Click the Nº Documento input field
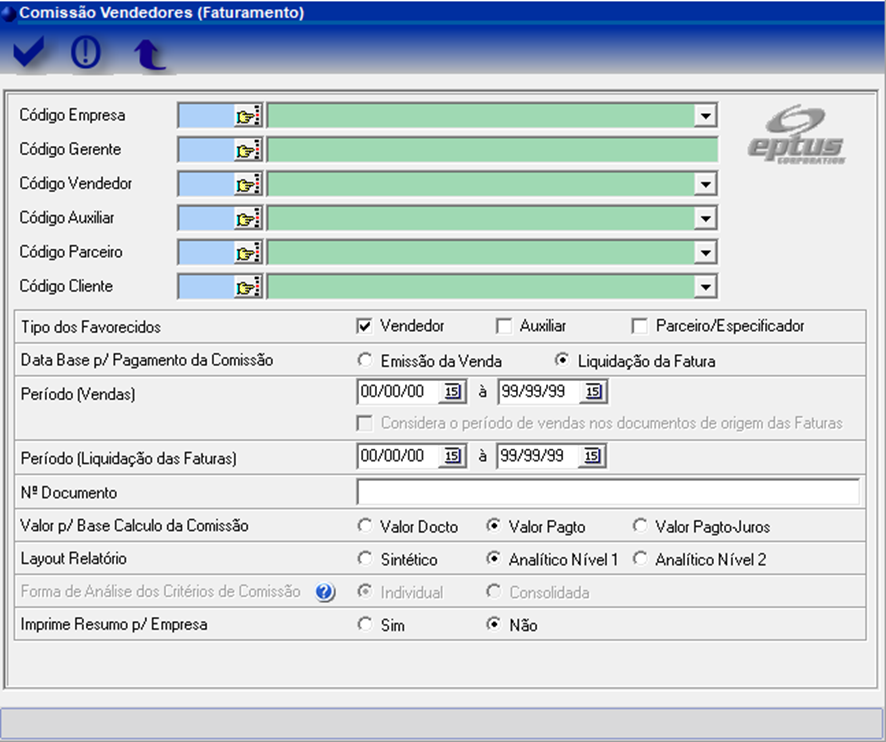 607,493
